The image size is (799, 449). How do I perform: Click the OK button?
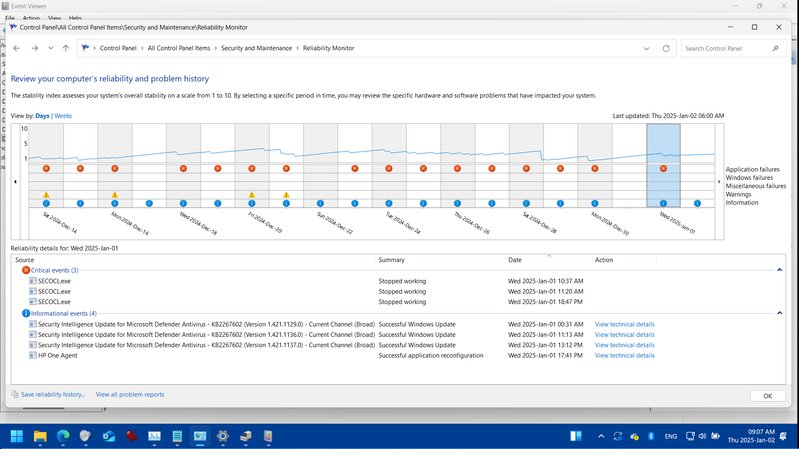click(x=767, y=396)
